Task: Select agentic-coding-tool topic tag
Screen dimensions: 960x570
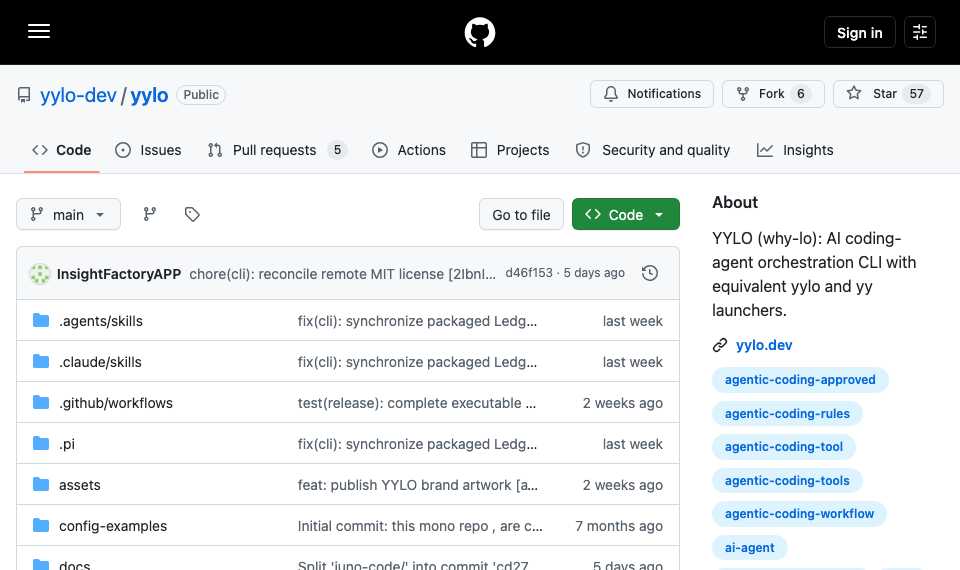Action: click(784, 447)
